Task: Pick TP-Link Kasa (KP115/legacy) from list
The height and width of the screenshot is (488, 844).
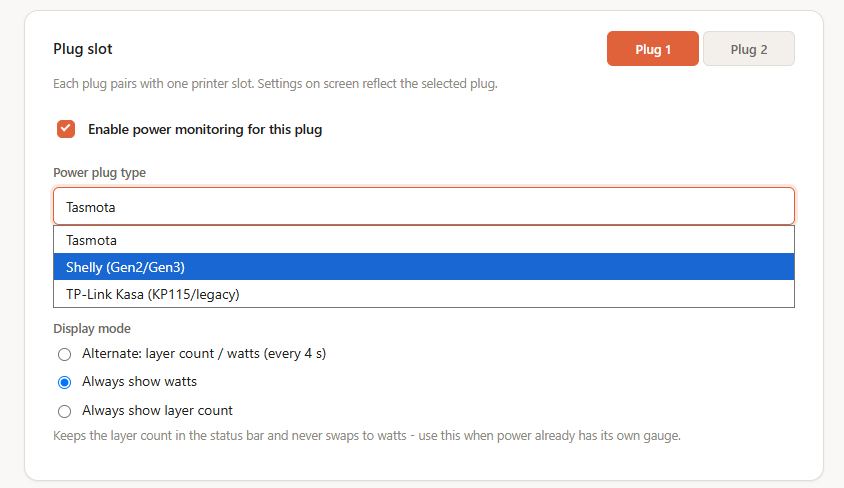Action: coord(424,294)
